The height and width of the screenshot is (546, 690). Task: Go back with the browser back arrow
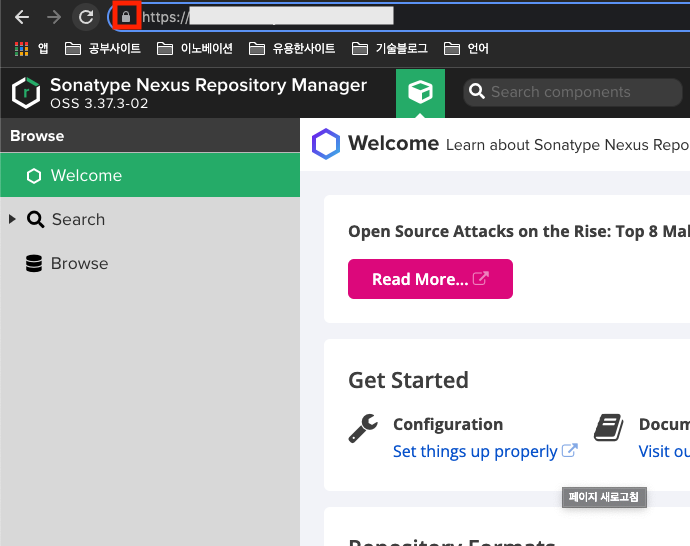22,17
